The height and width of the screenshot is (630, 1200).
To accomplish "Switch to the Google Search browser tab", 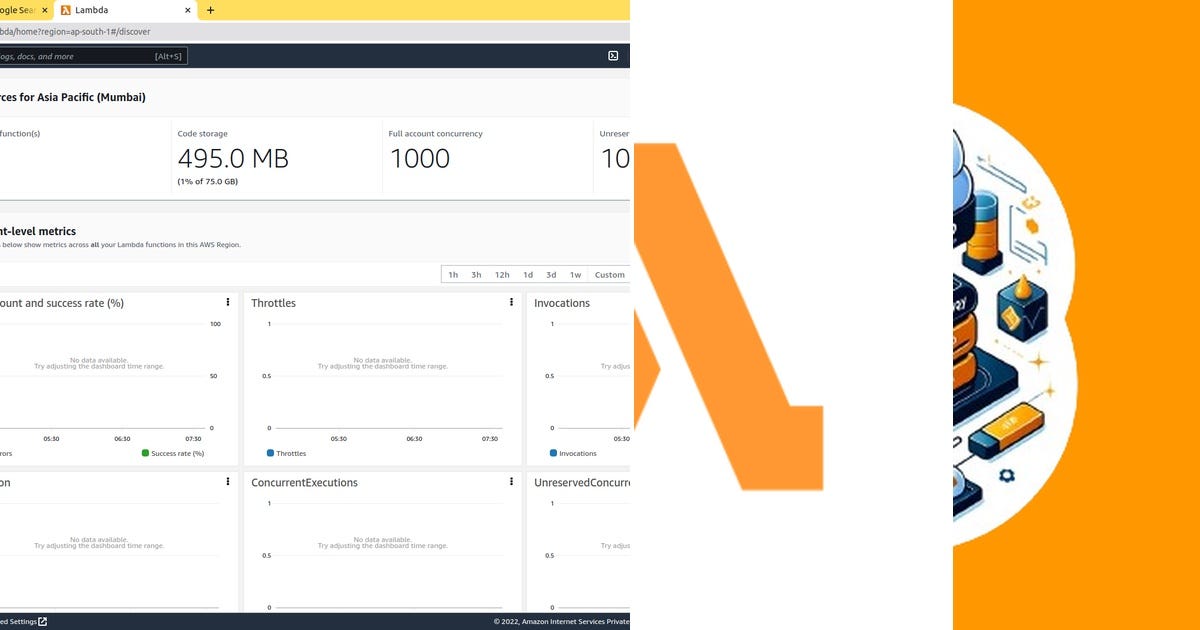I will [26, 10].
